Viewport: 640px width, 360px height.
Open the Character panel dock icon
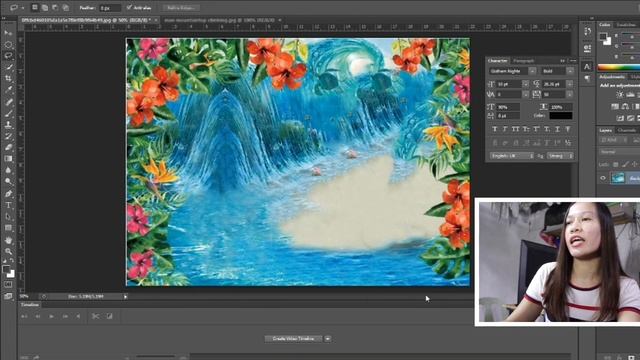click(x=587, y=66)
